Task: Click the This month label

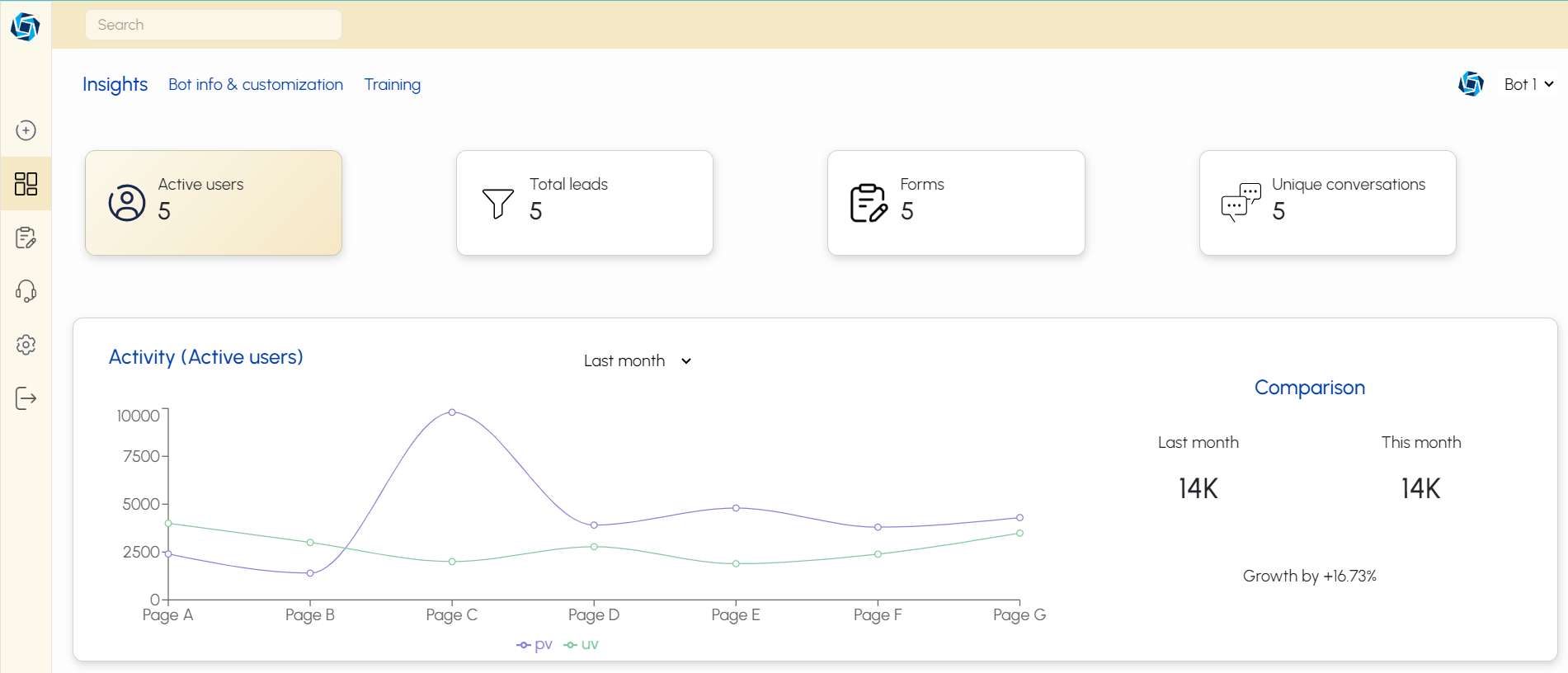Action: pos(1421,443)
